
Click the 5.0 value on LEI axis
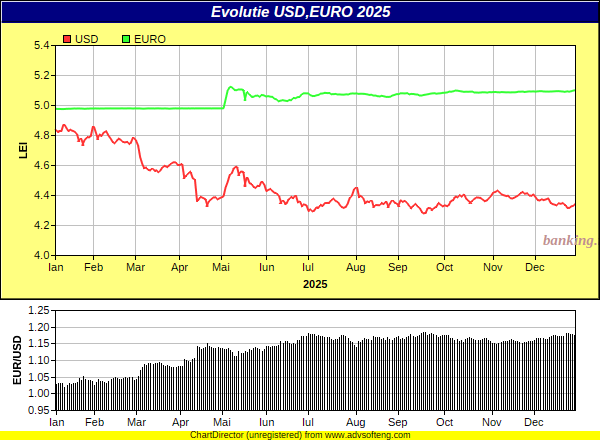(x=42, y=105)
